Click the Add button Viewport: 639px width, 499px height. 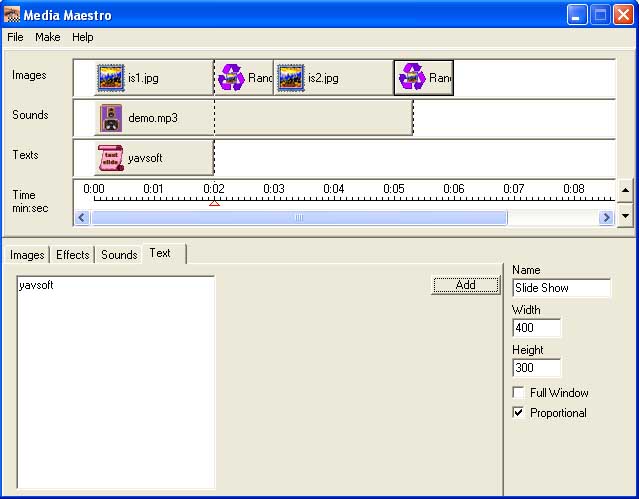(x=466, y=285)
